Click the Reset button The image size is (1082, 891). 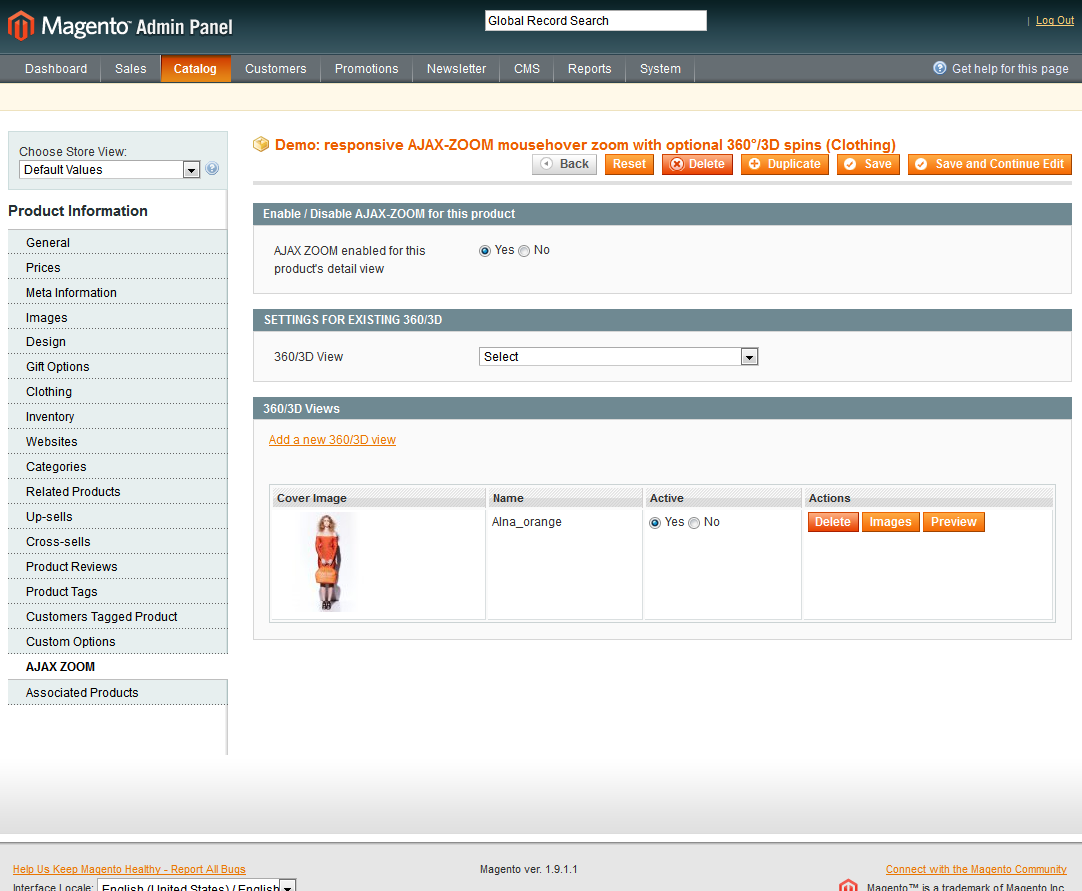point(629,164)
